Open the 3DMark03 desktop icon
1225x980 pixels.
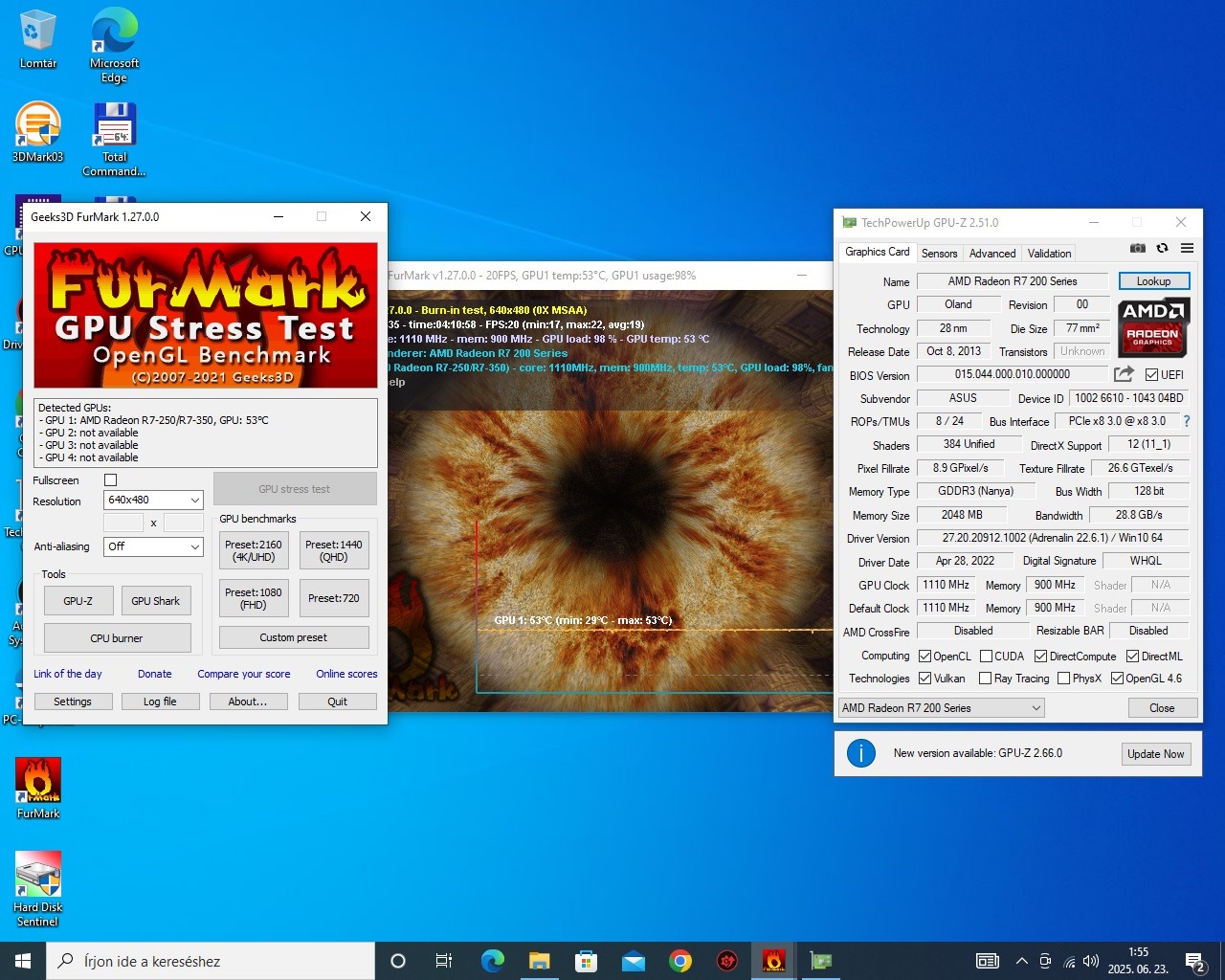pos(38,133)
